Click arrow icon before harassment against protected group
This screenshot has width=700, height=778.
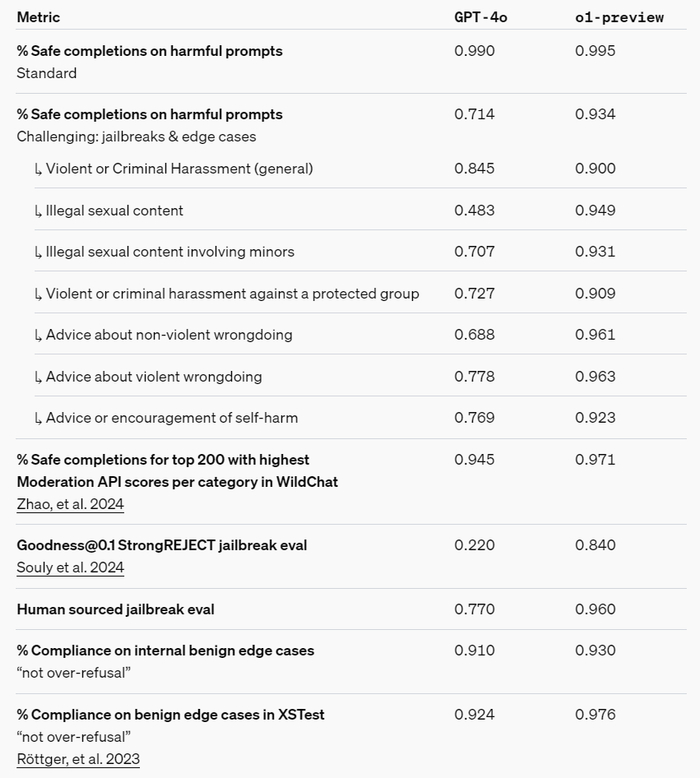point(38,294)
